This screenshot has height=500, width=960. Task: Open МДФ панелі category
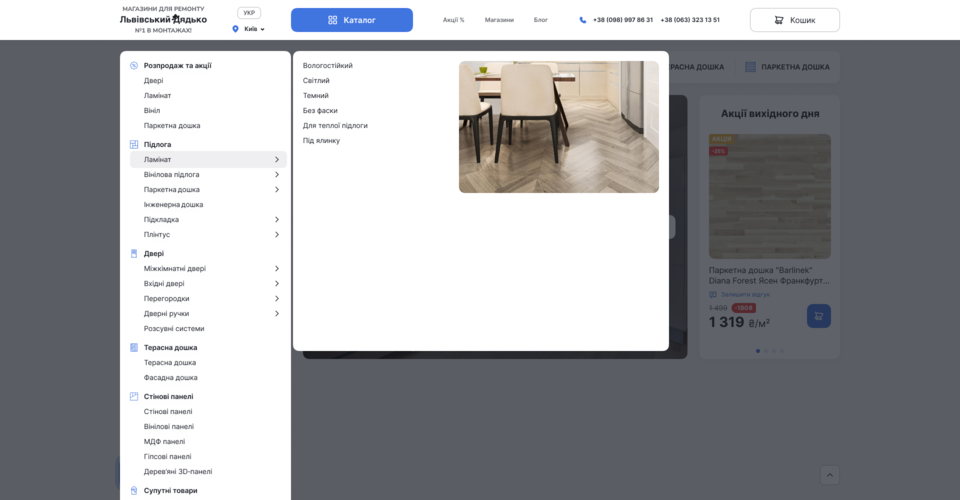coord(164,441)
